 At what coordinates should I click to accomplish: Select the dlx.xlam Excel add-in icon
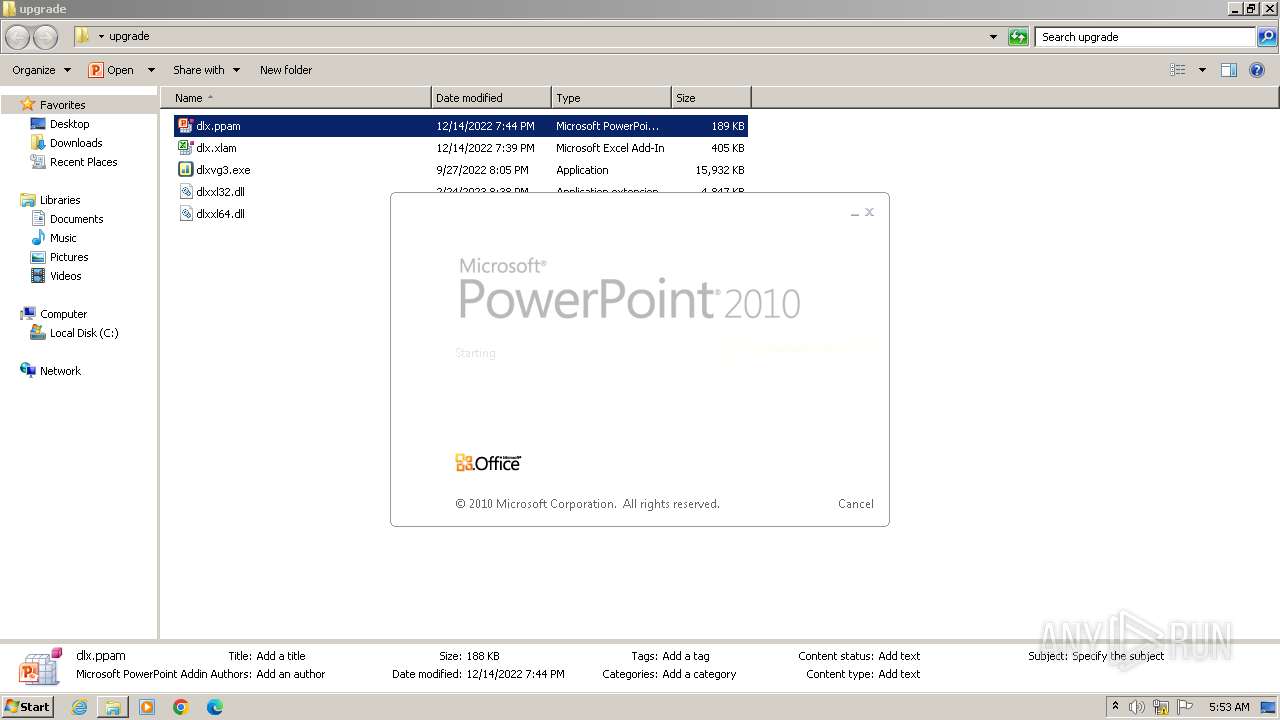186,148
